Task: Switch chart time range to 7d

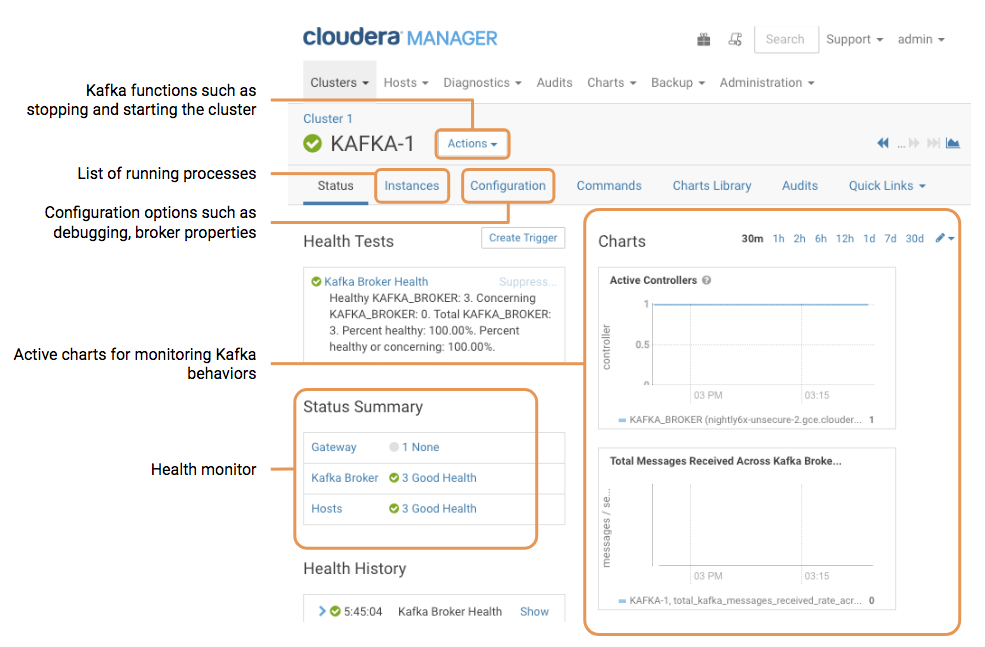Action: (890, 239)
